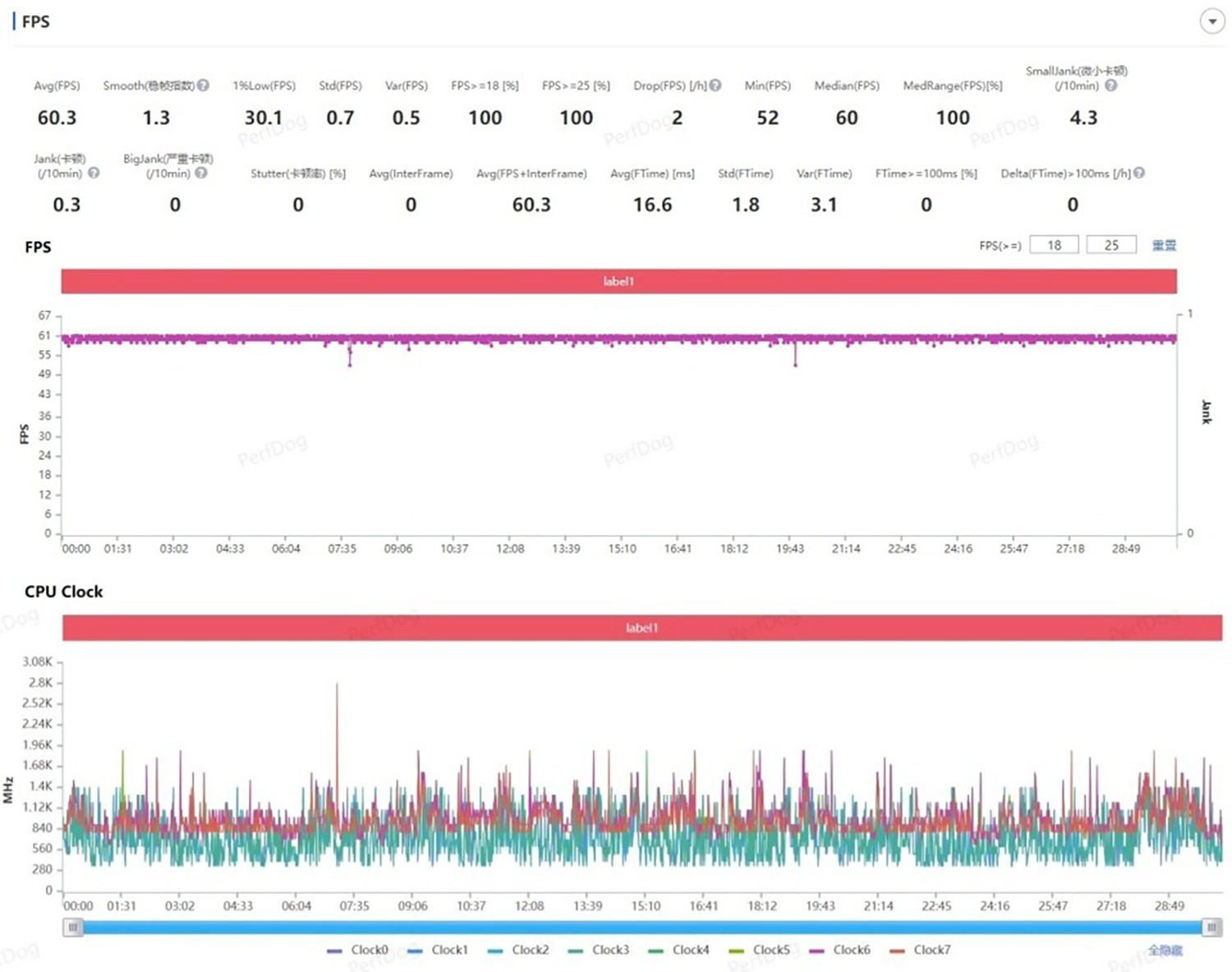
Task: Toggle Clock2 series in the legend
Action: click(518, 950)
